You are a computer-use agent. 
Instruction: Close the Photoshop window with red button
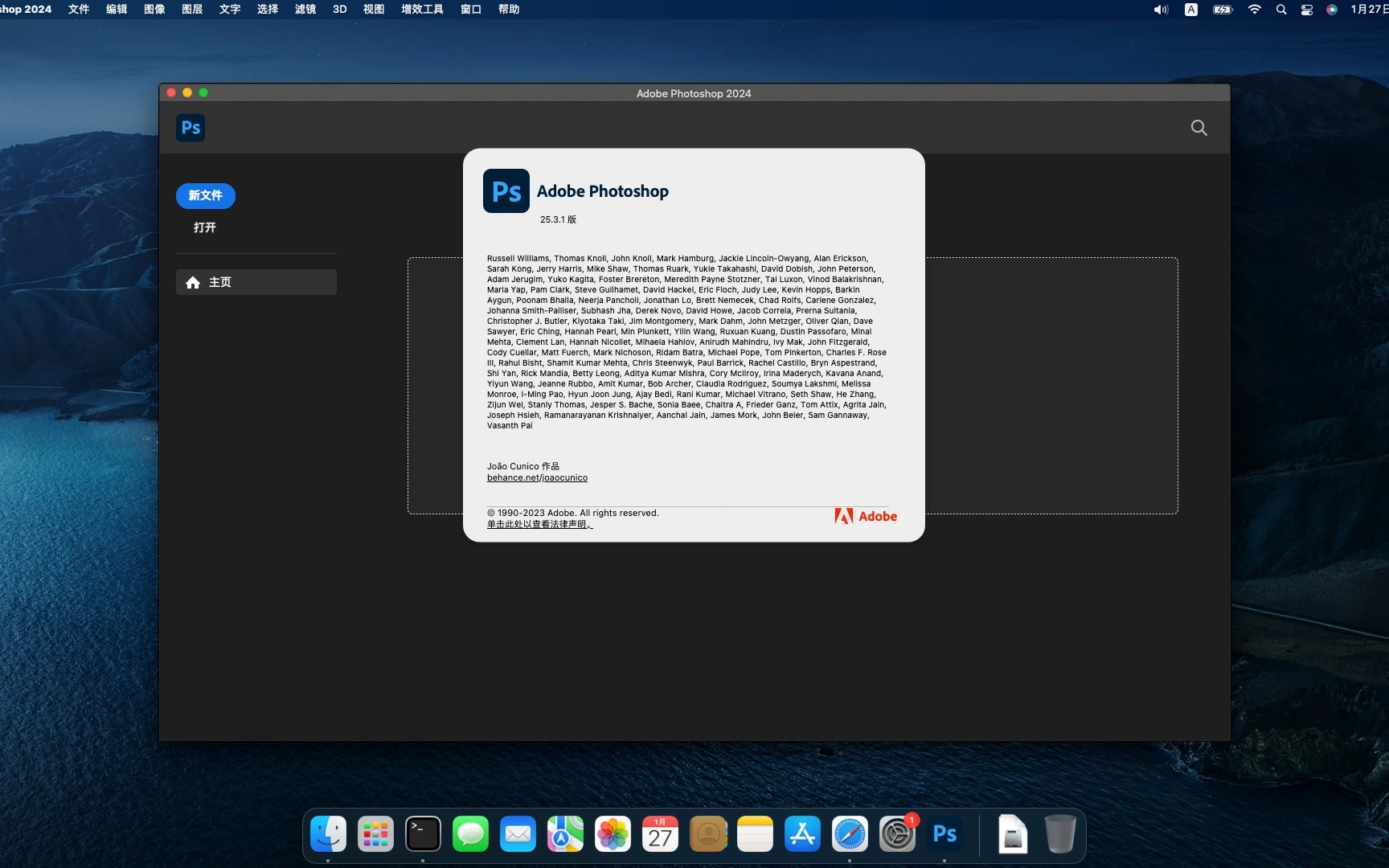pos(171,92)
